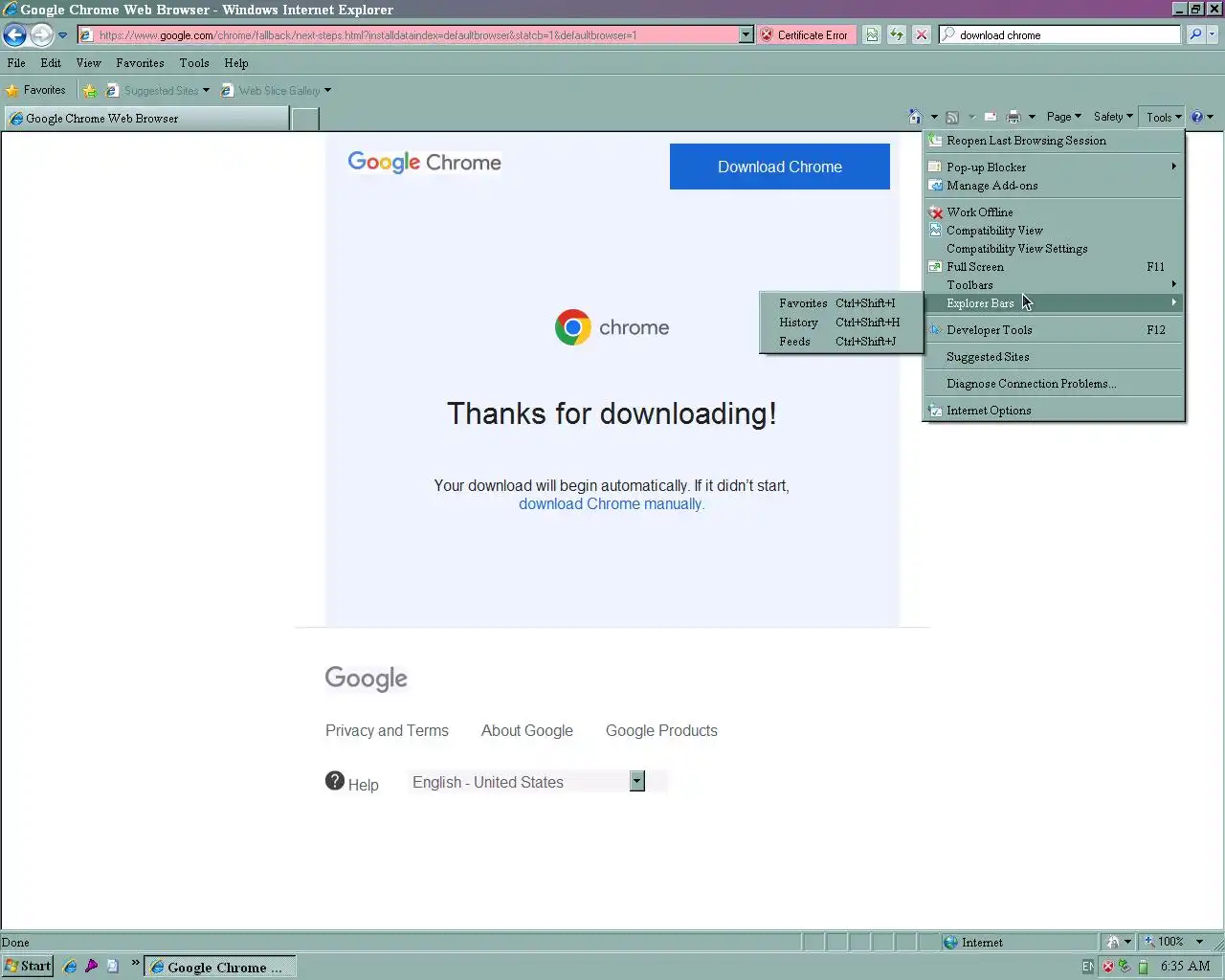Open the View menu

click(88, 63)
